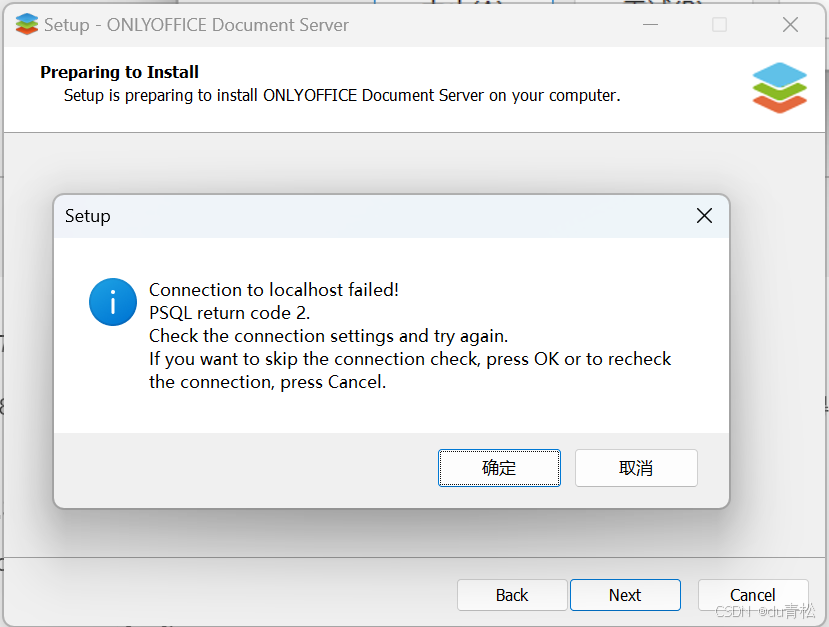The height and width of the screenshot is (627, 829).
Task: Click the 'Setup is preparing to install' subtitle
Action: 342,96
